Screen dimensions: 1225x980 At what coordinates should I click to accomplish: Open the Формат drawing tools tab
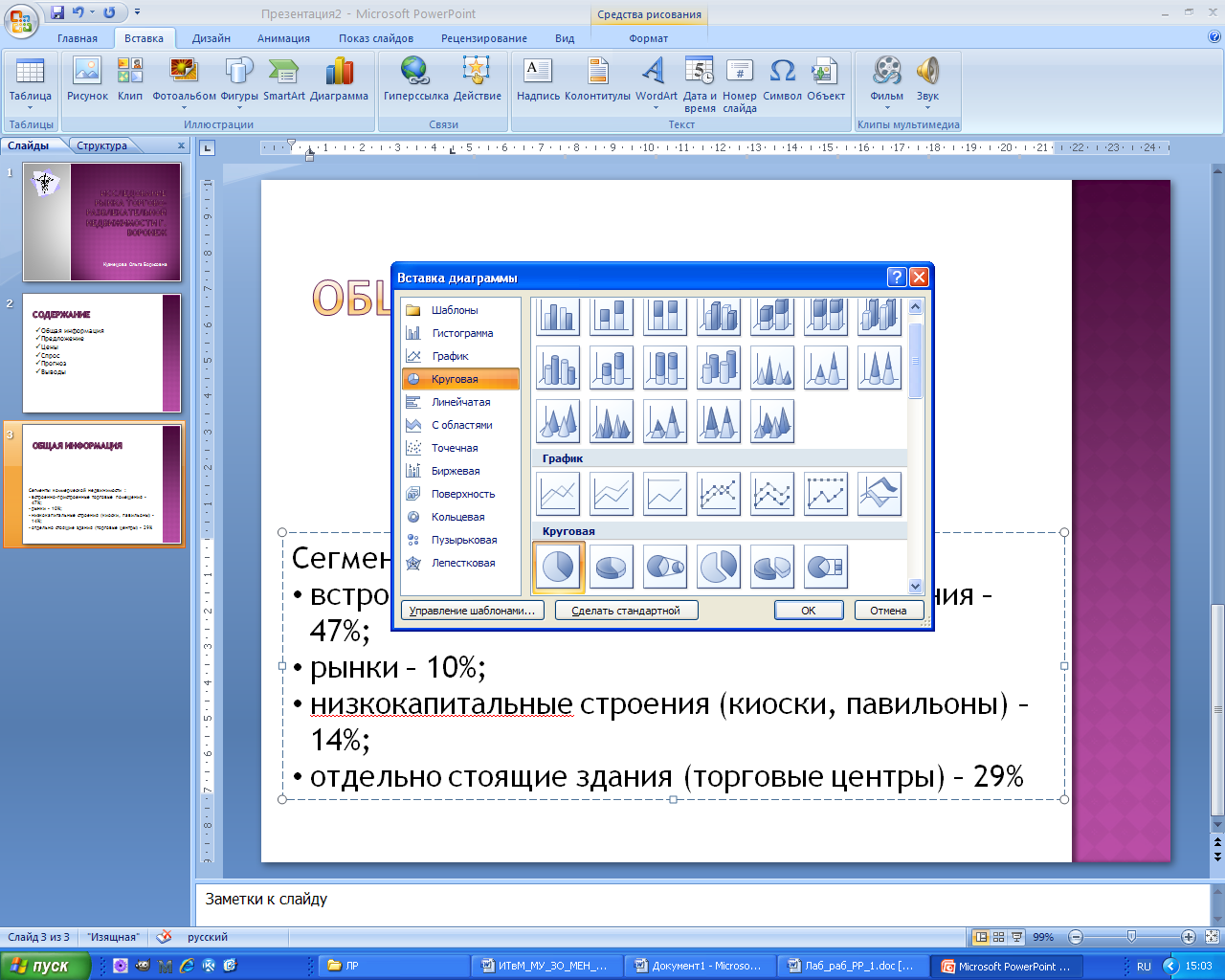(649, 38)
